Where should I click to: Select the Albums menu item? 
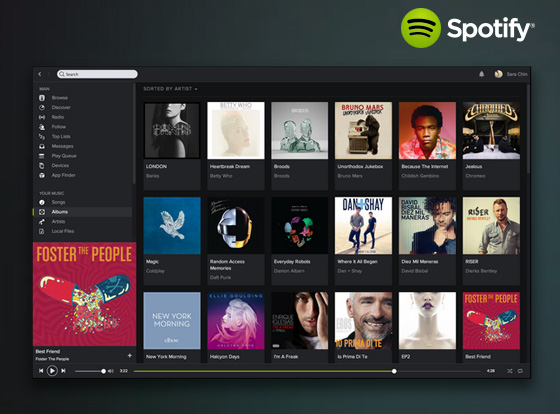coord(82,212)
